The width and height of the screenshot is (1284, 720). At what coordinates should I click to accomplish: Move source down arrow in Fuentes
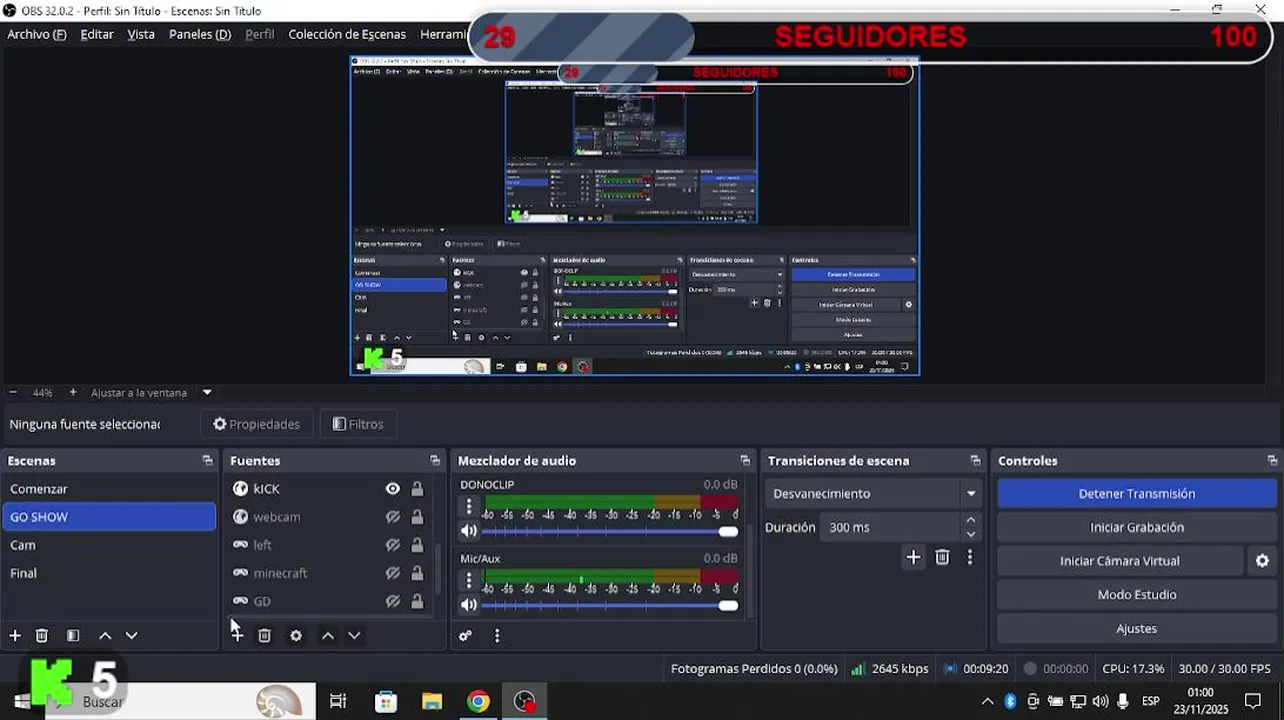coord(354,636)
